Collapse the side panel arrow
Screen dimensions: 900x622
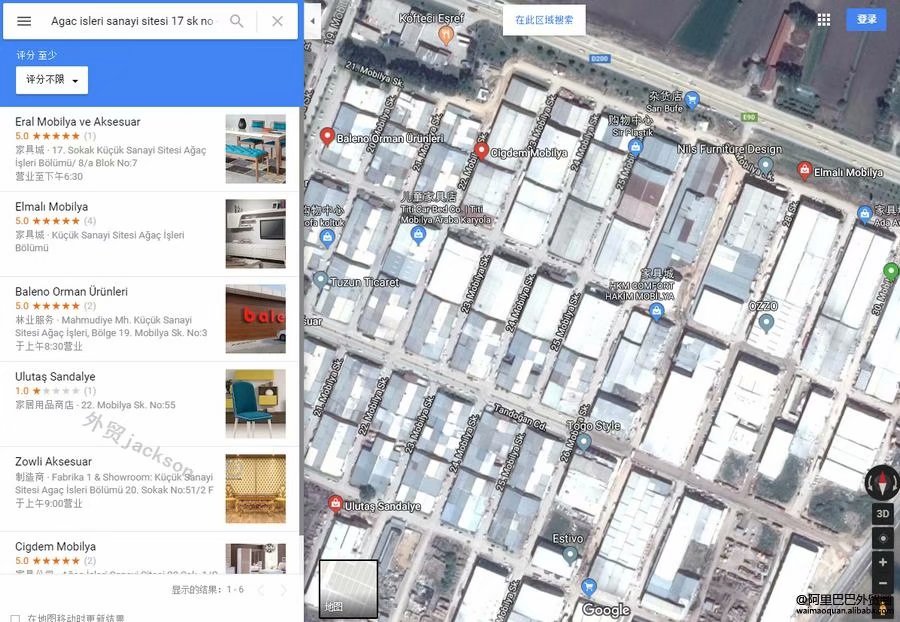[312, 21]
